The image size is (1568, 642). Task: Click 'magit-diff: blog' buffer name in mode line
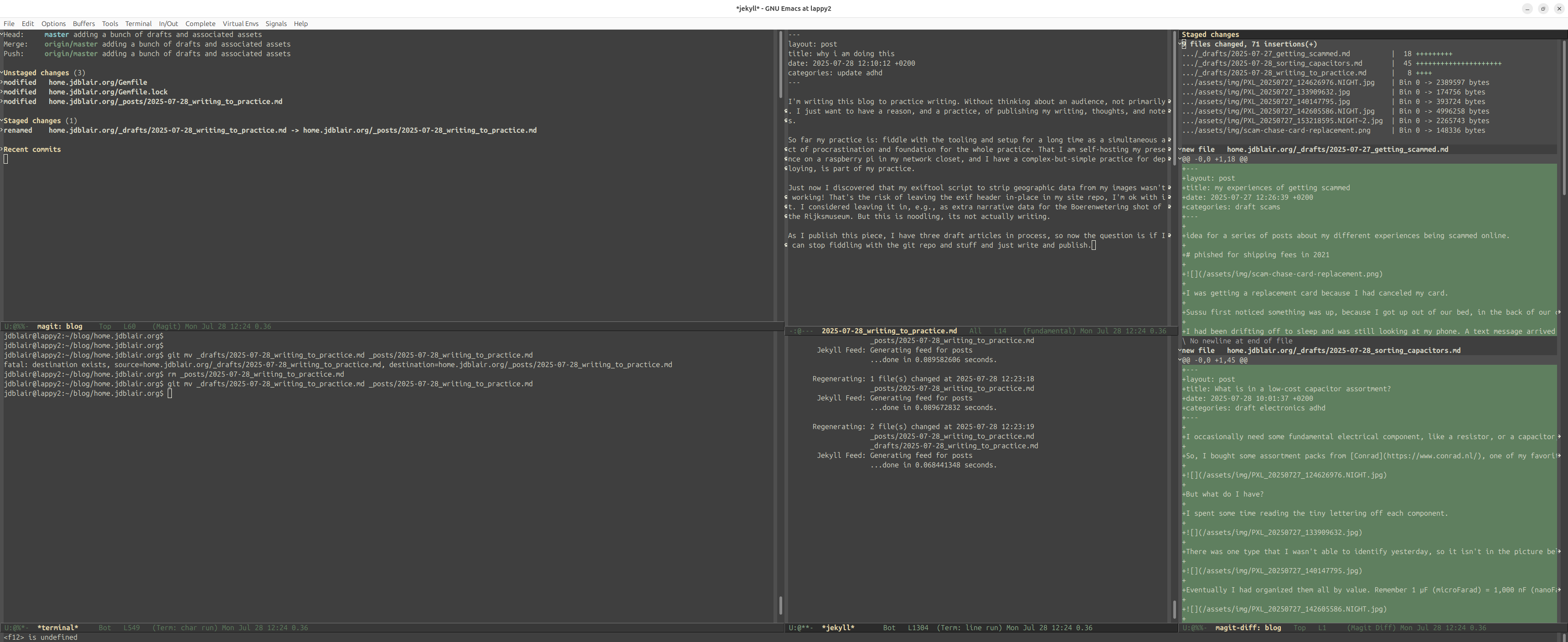[x=1248, y=627]
